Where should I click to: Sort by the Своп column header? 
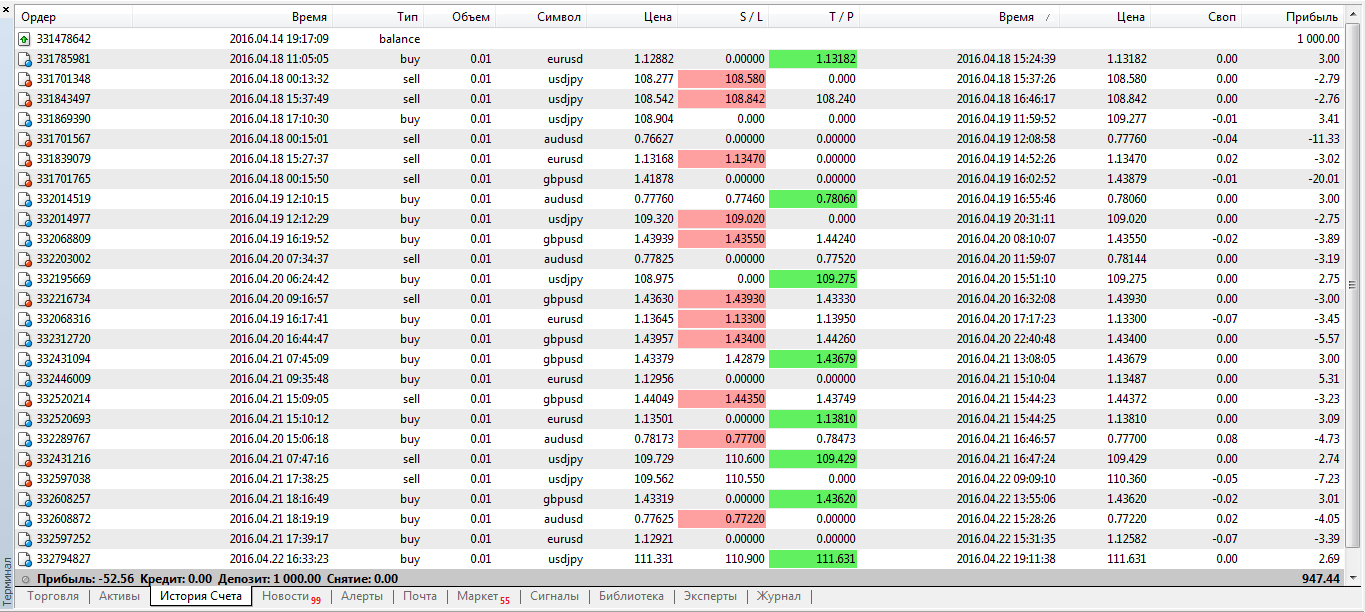click(x=1196, y=17)
